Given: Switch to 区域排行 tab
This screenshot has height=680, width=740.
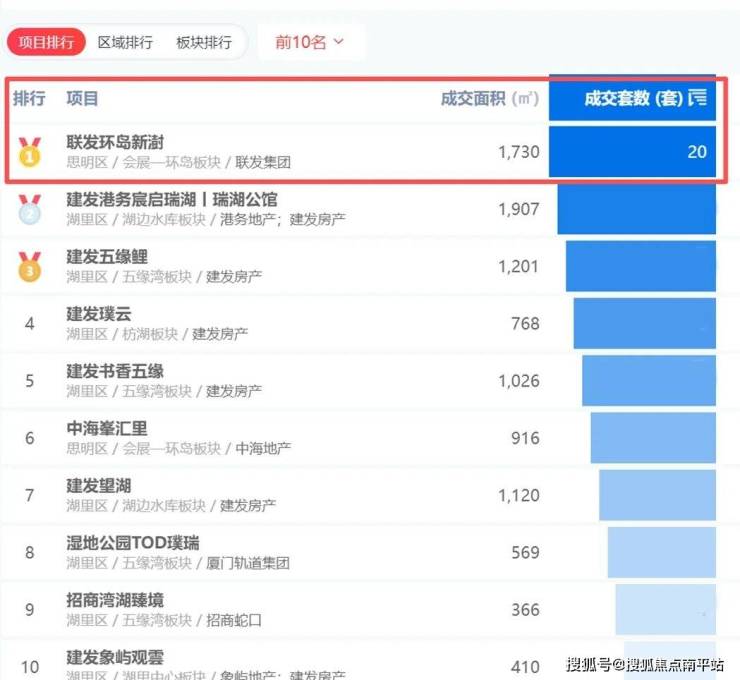Looking at the screenshot, I should [x=125, y=42].
